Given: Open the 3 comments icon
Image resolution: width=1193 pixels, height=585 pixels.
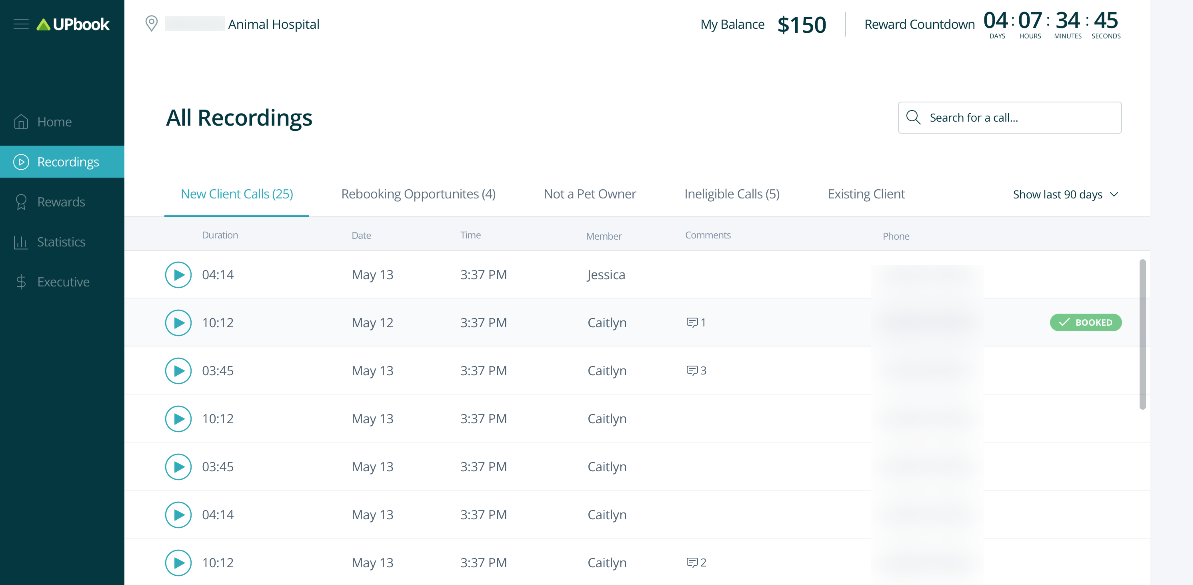Looking at the screenshot, I should [696, 371].
